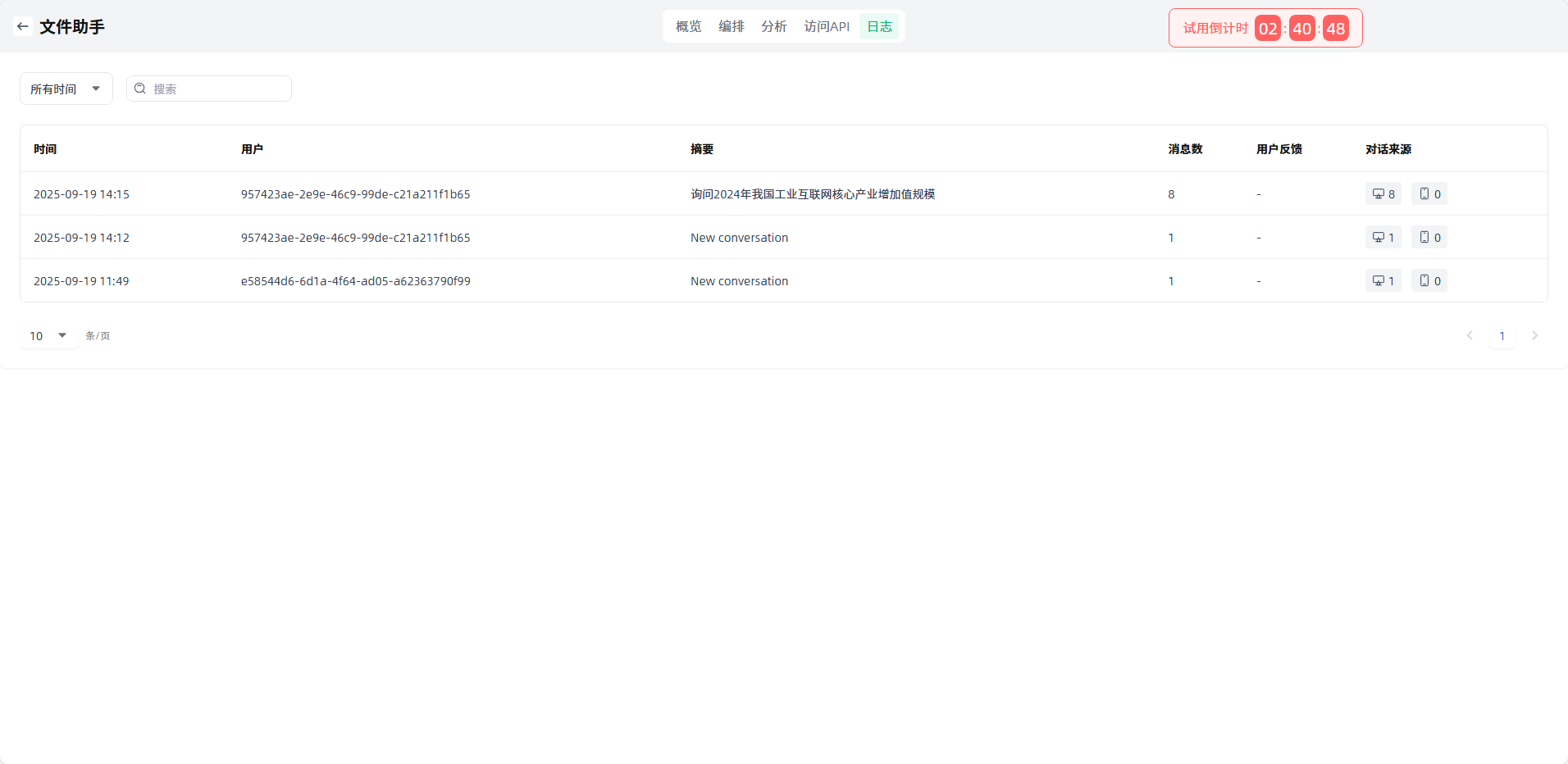Viewport: 1568px width, 764px height.
Task: Focus the 搜索 search input field
Action: tap(217, 89)
